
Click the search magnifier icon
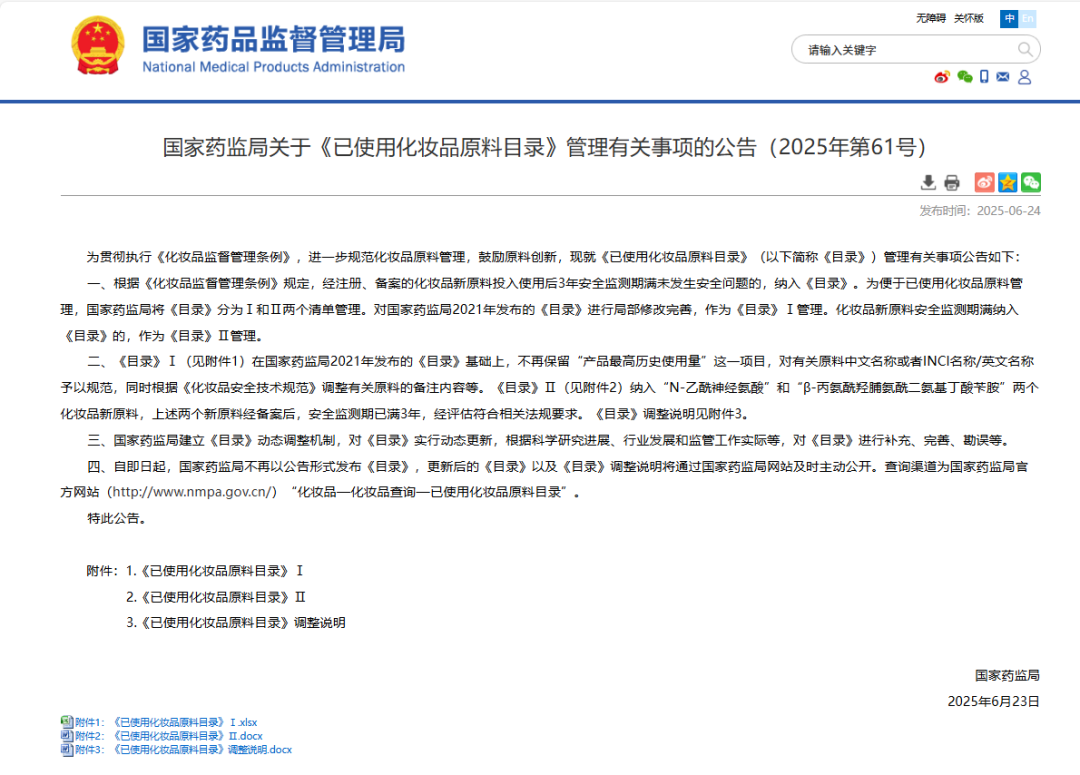click(x=1025, y=49)
